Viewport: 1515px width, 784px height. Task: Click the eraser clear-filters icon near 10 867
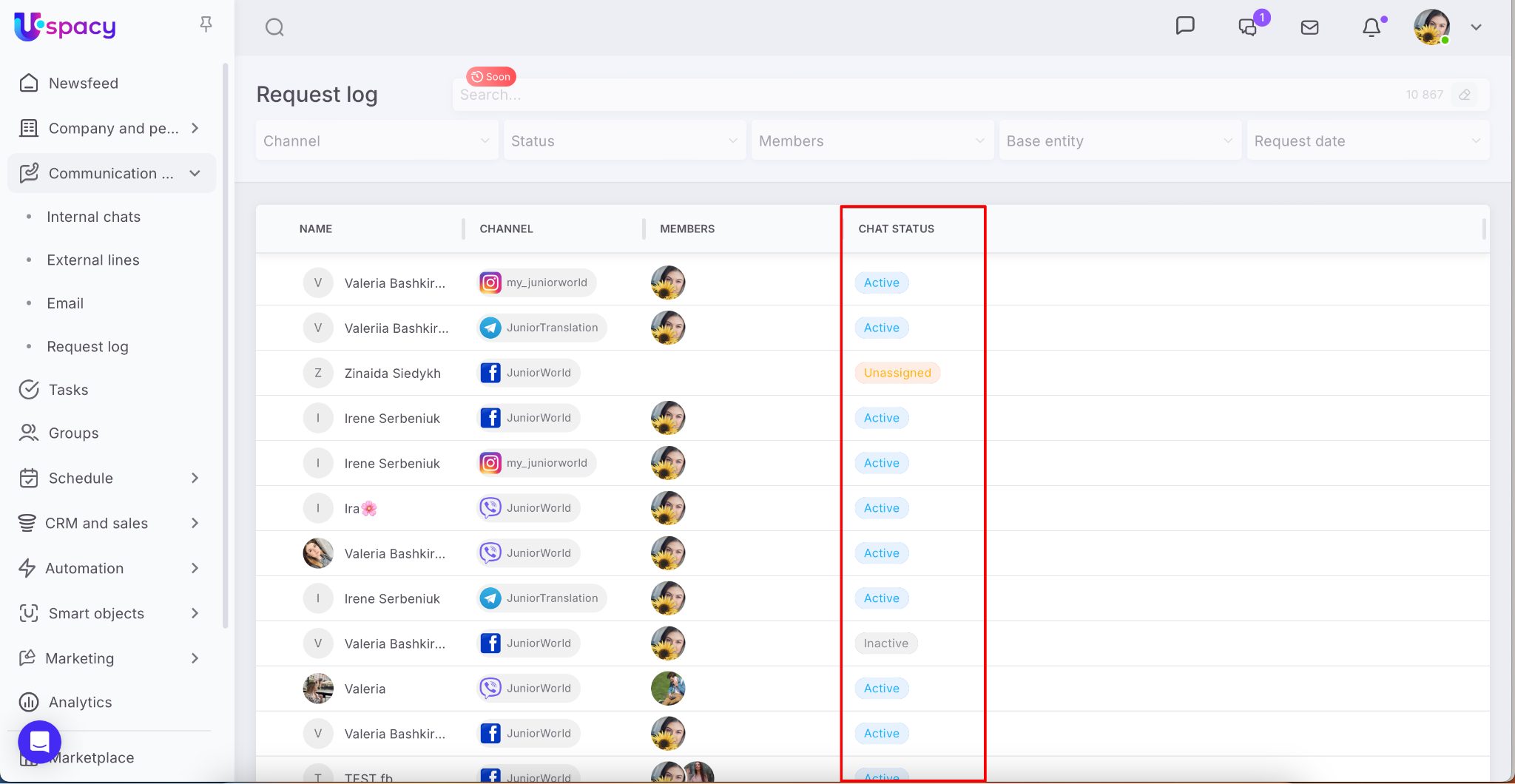(1464, 95)
